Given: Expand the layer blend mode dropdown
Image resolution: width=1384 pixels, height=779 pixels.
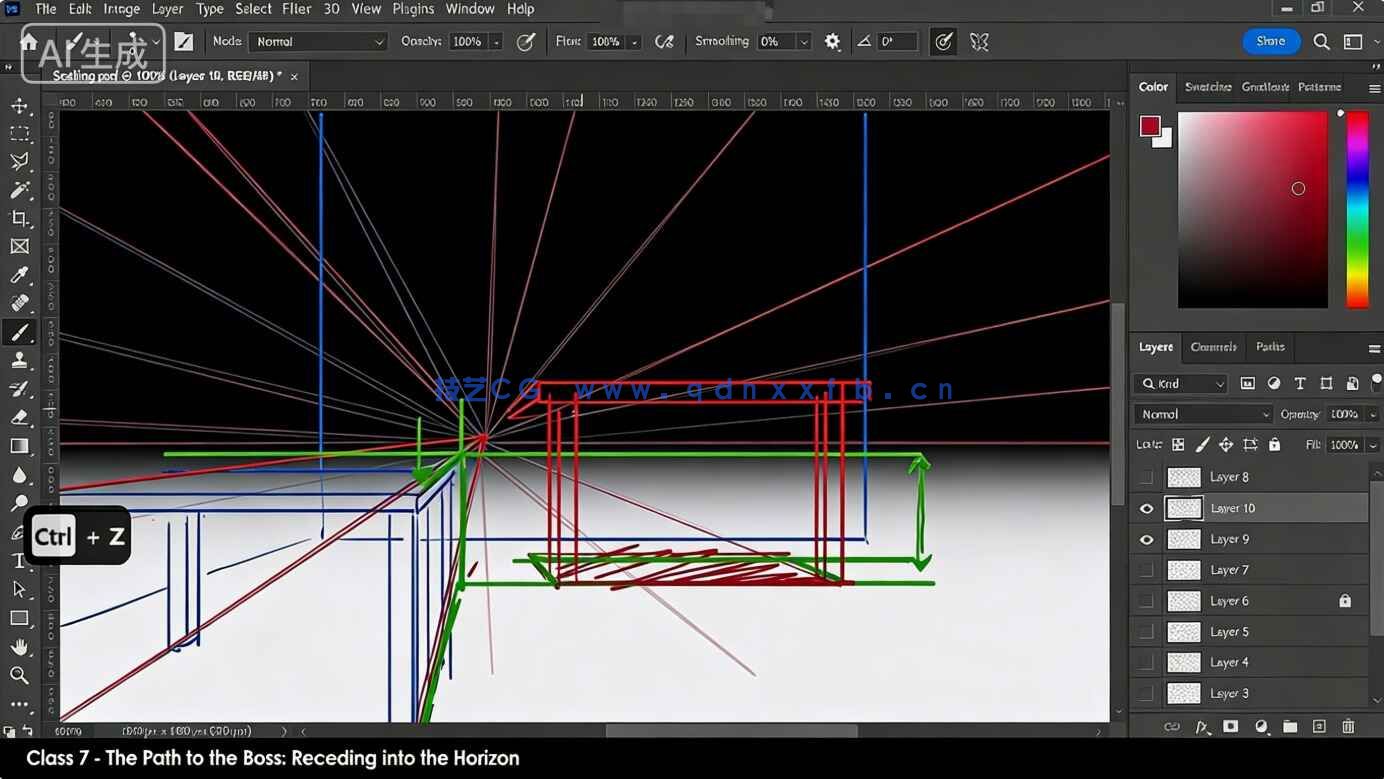Looking at the screenshot, I should click(x=1202, y=414).
